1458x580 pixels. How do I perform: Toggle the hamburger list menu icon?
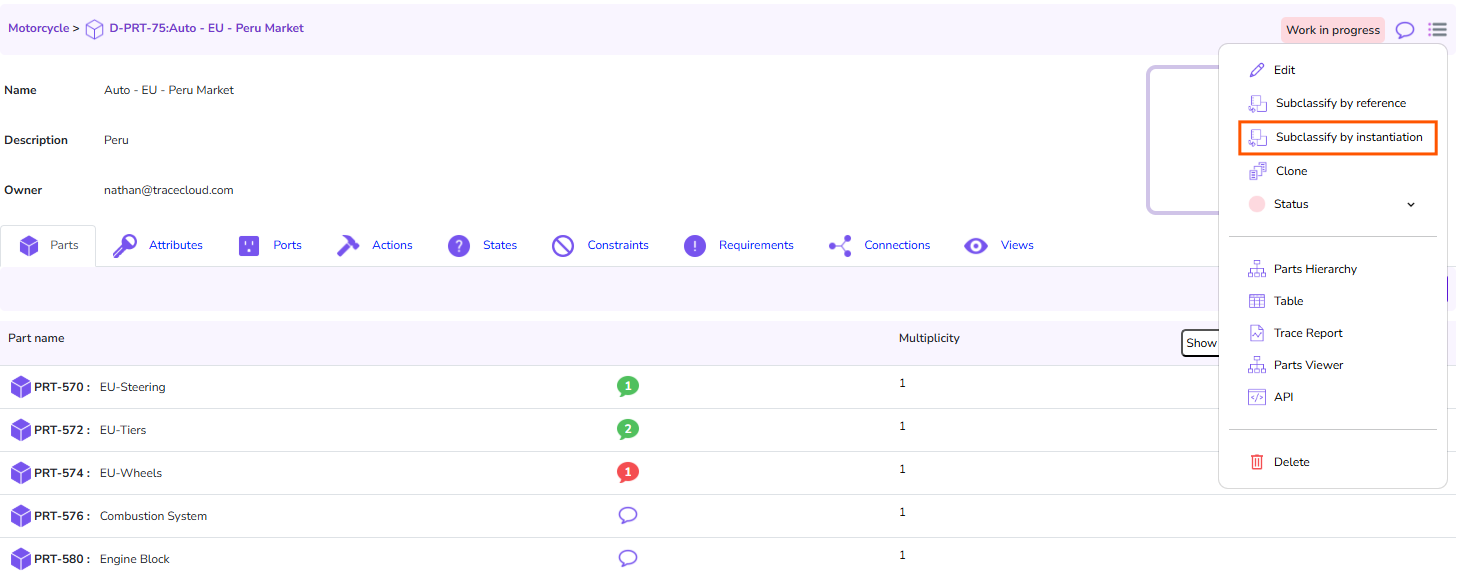click(1437, 30)
